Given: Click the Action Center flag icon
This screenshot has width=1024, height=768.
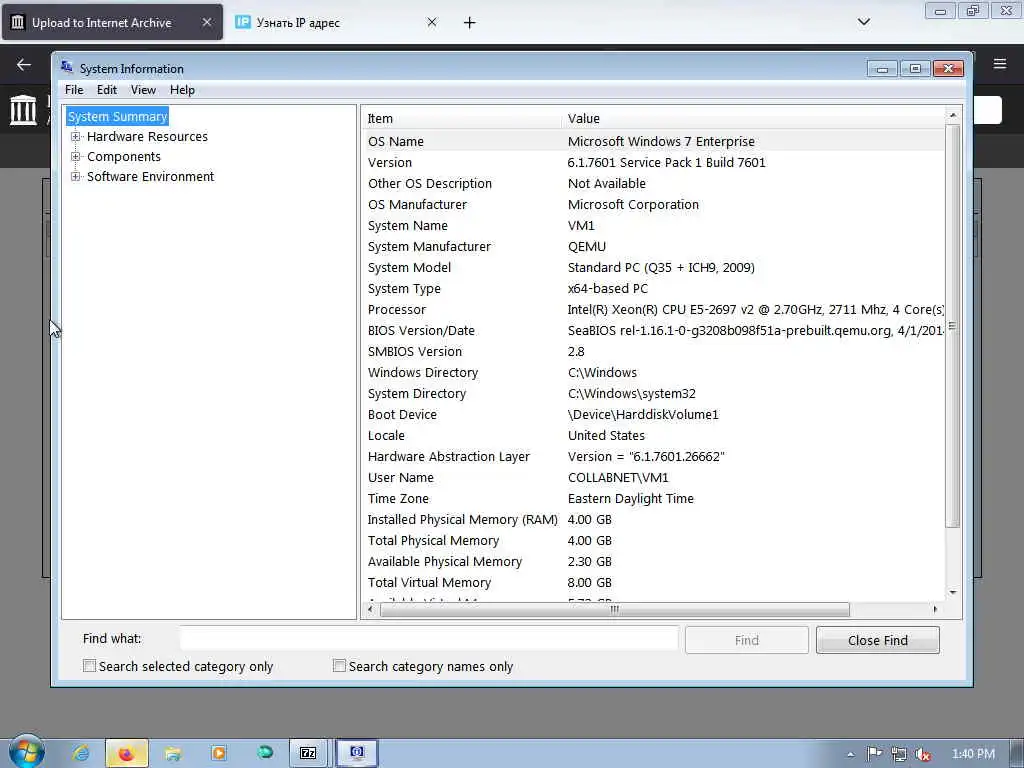Looking at the screenshot, I should tap(874, 754).
